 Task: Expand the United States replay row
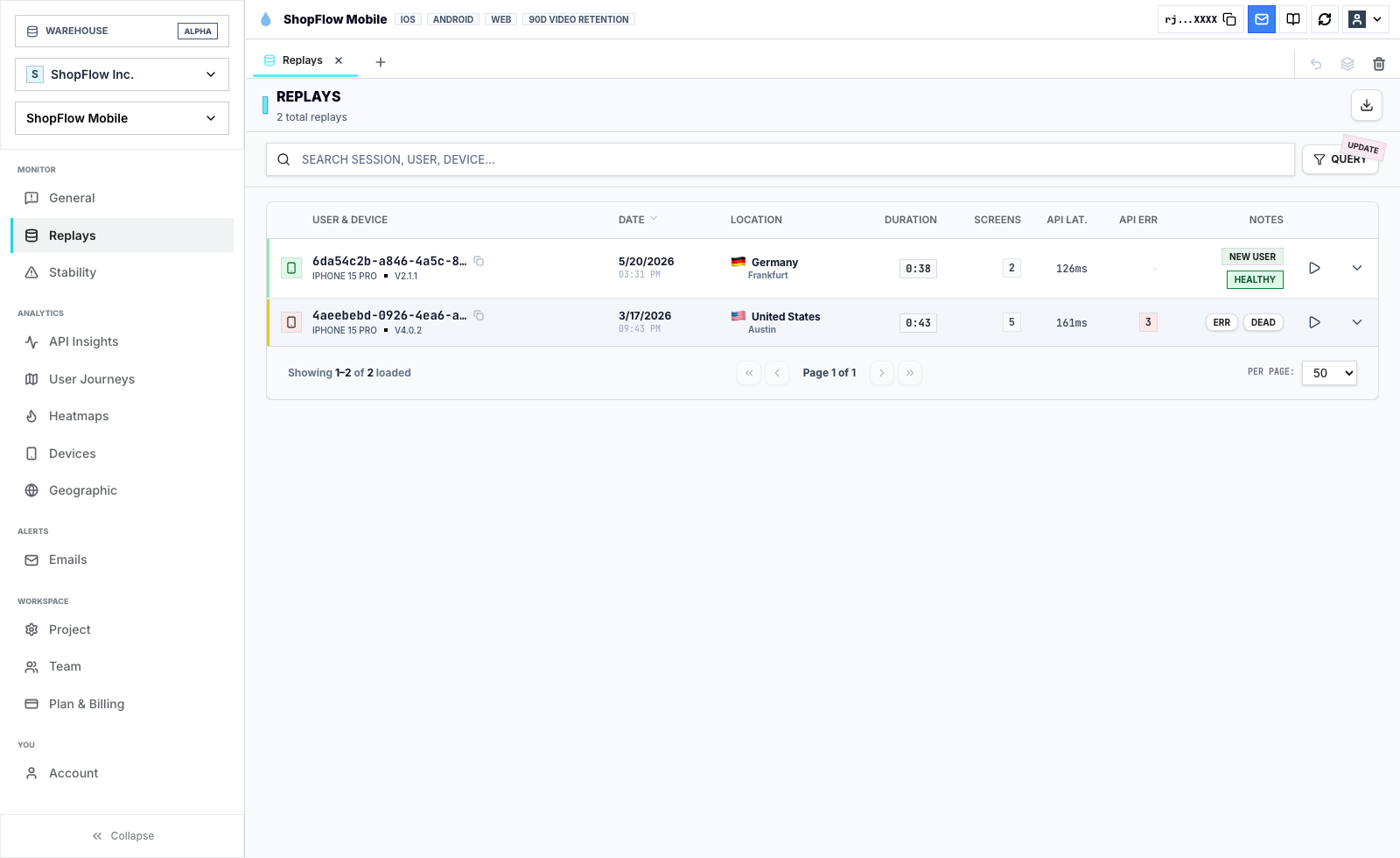point(1357,322)
